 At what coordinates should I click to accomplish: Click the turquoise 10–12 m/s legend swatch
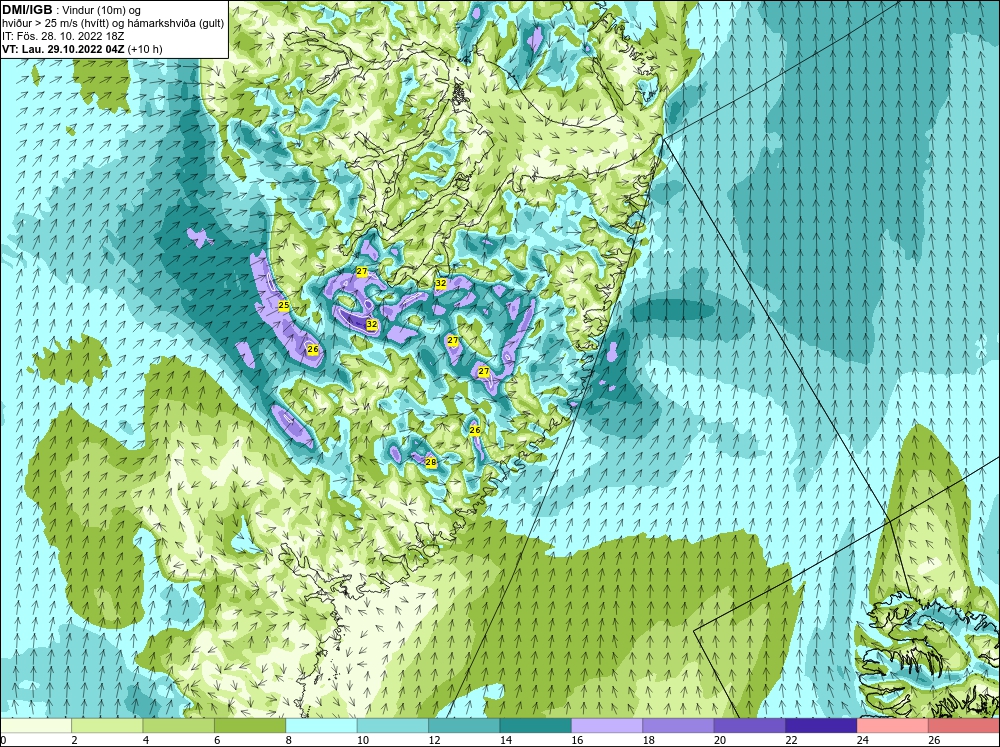pyautogui.click(x=393, y=725)
